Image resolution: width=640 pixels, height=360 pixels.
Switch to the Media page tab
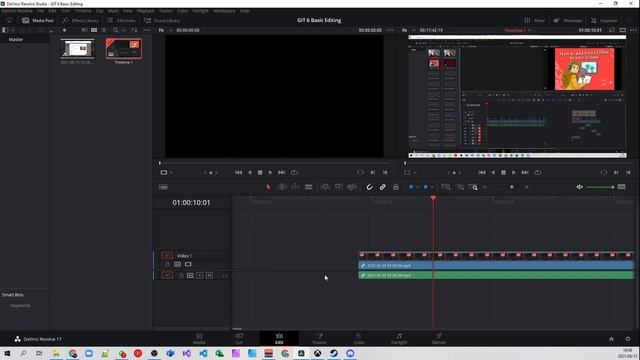199,339
